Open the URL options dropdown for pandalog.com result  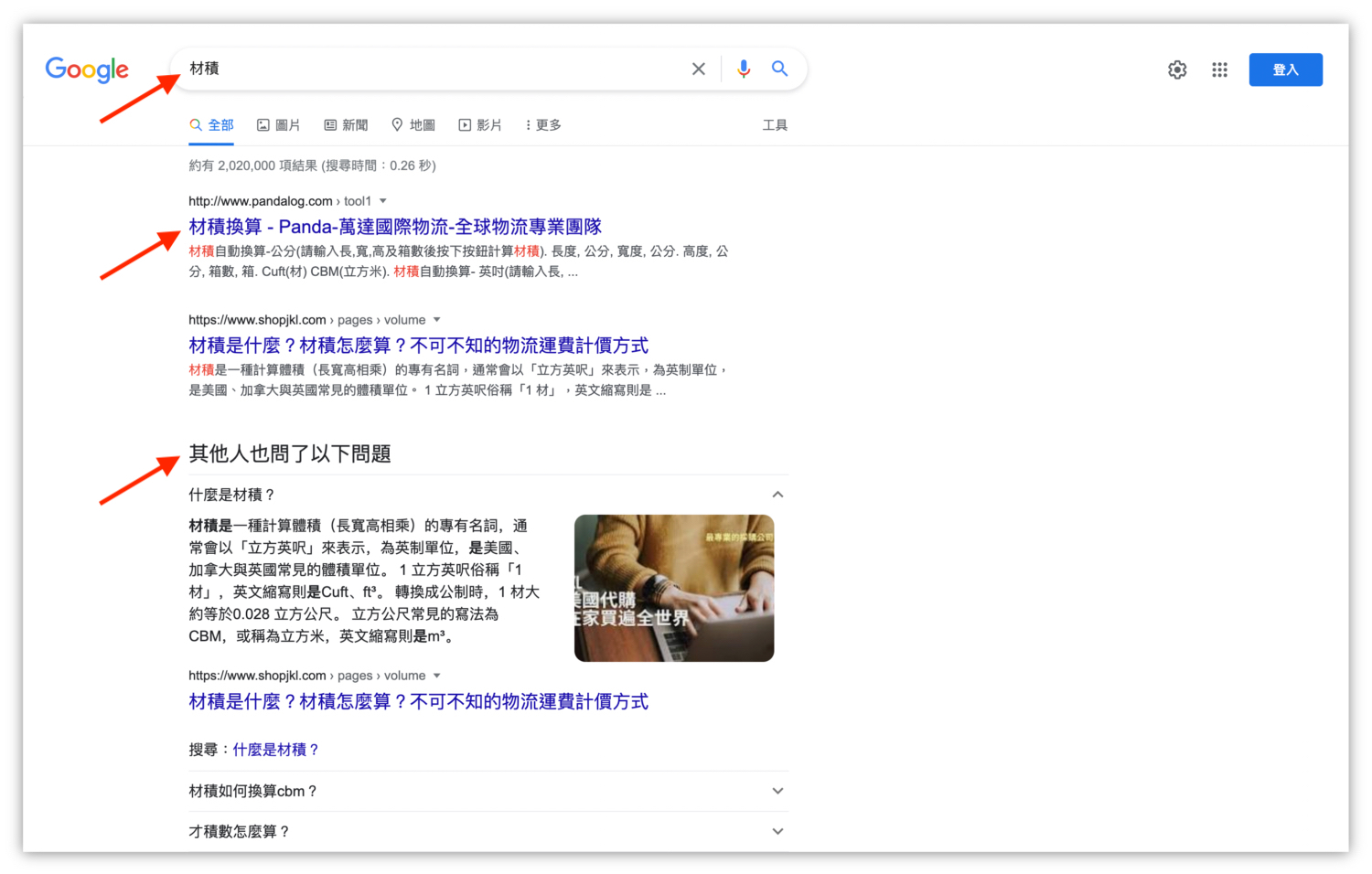[x=381, y=200]
